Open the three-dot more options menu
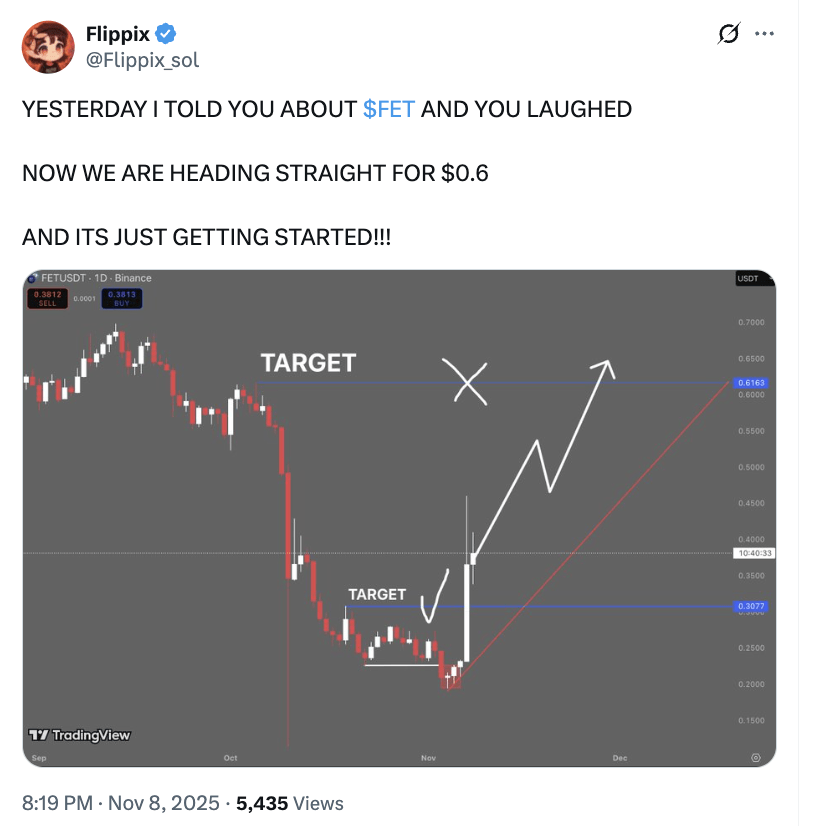This screenshot has width=814, height=826. click(764, 35)
